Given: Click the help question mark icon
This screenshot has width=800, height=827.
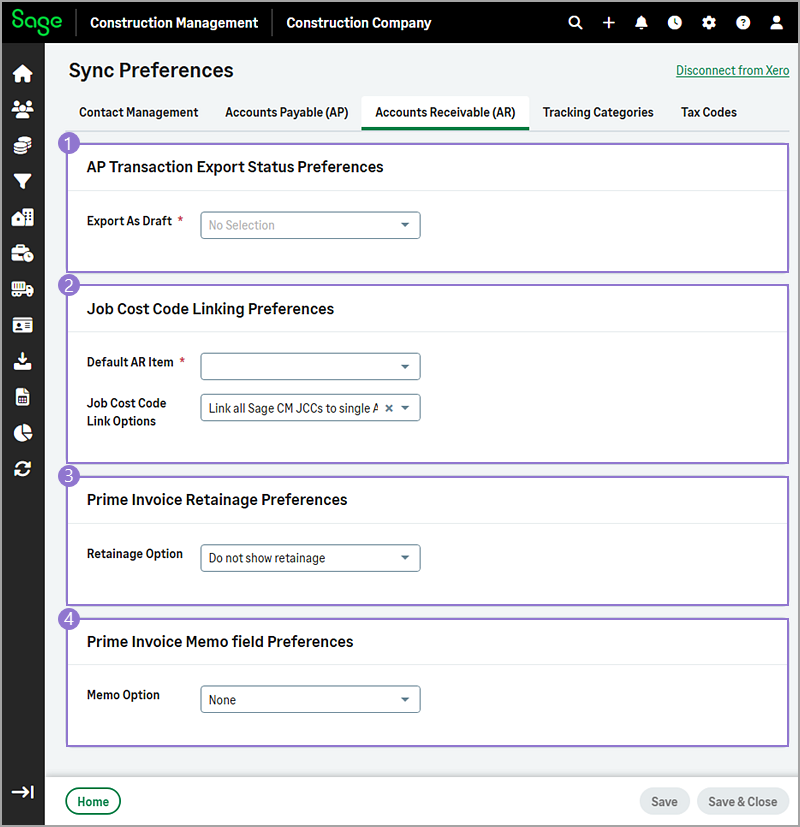Looking at the screenshot, I should 743,21.
